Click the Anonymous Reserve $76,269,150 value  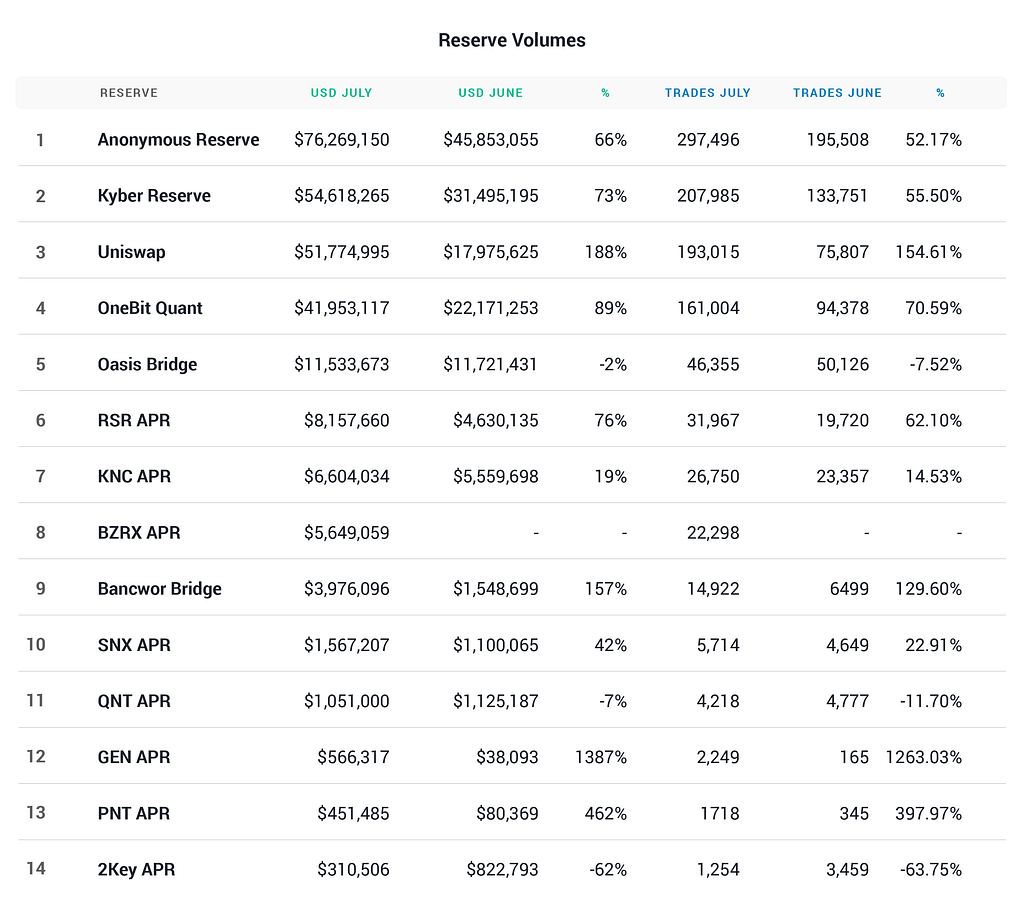pyautogui.click(x=341, y=140)
